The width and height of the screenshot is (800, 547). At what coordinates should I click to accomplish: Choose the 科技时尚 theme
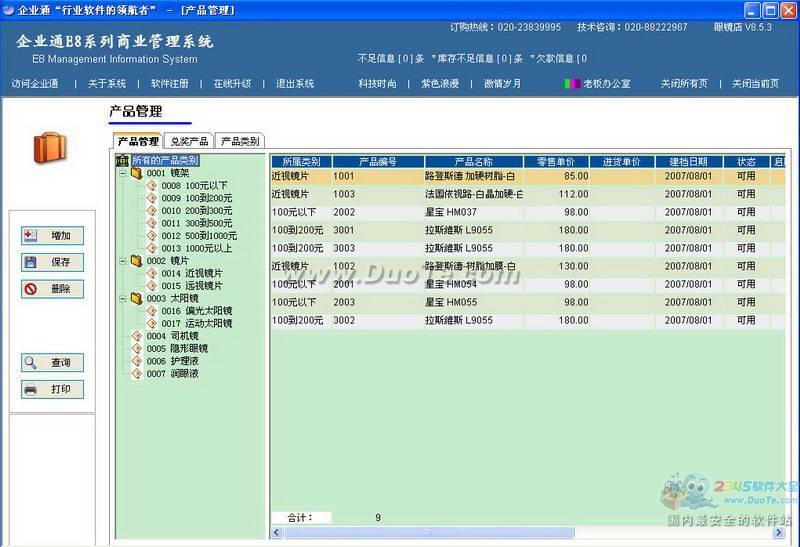click(x=377, y=84)
